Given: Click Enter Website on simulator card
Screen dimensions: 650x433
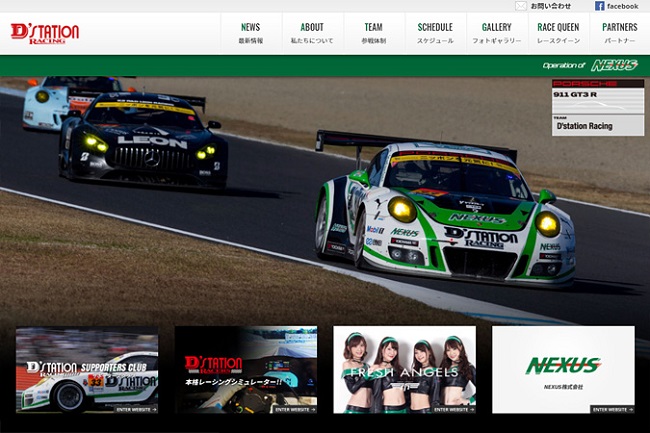Looking at the screenshot, I should coord(295,409).
